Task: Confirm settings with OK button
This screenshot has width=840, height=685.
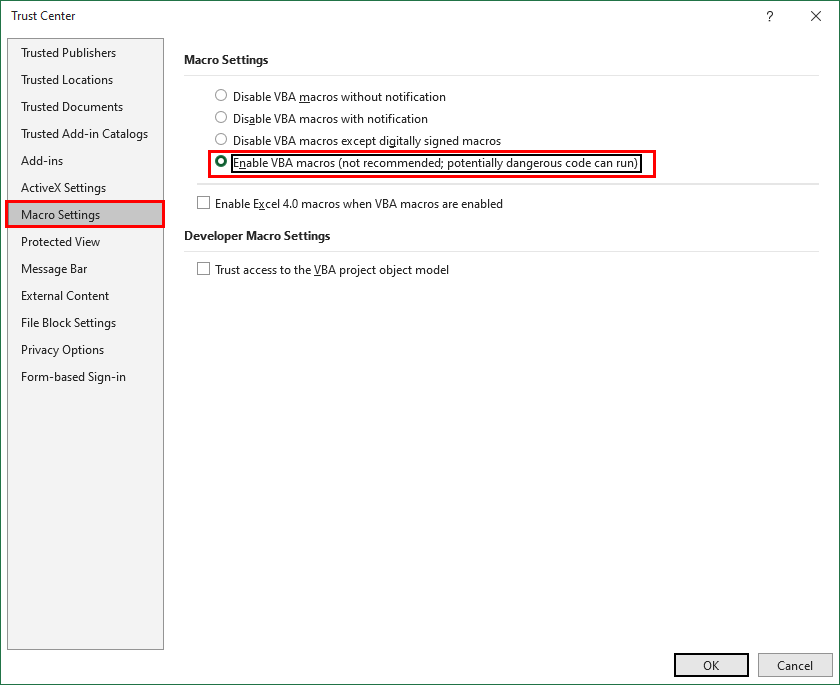Action: coord(711,665)
